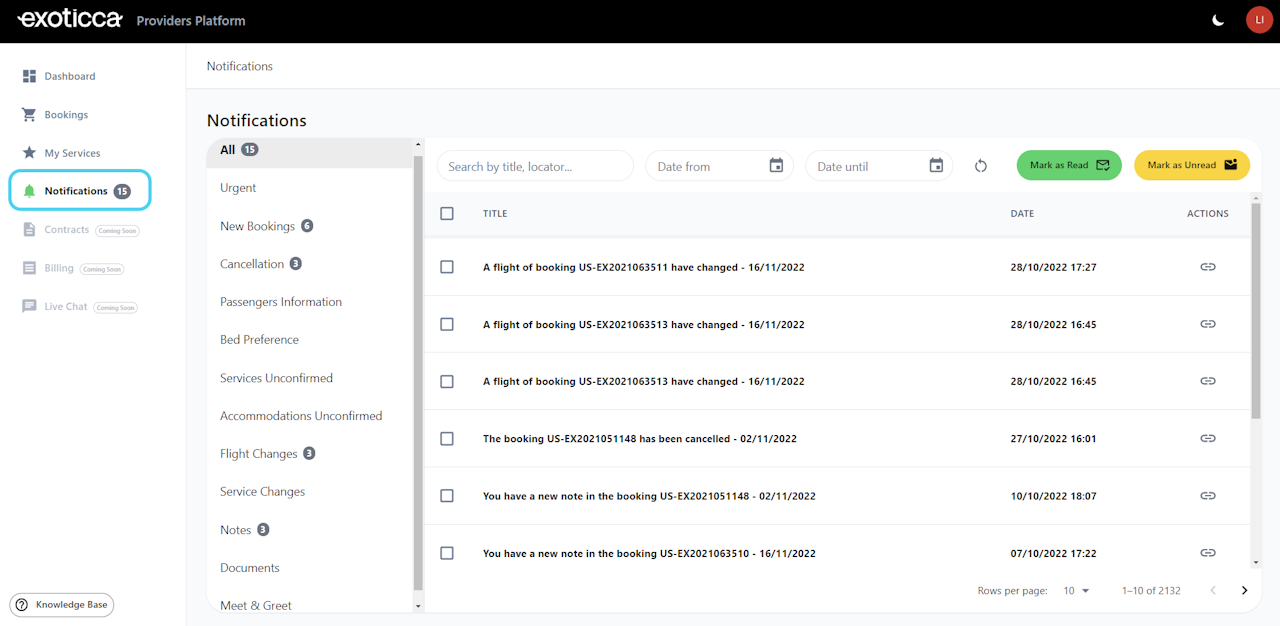The image size is (1280, 626).
Task: Check the new note US-EX2021051148 row
Action: (447, 496)
